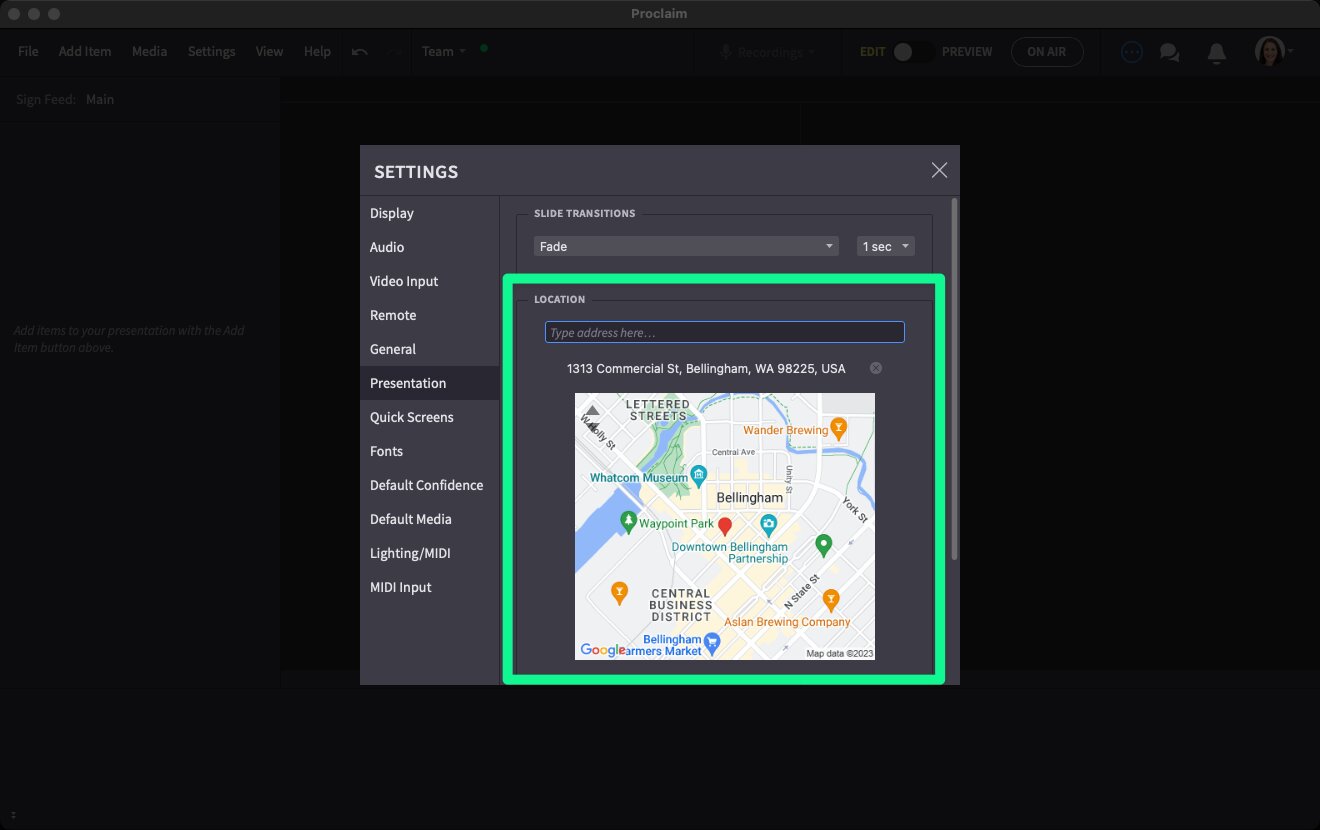Viewport: 1320px width, 830px height.
Task: Open the View menu
Action: click(269, 52)
